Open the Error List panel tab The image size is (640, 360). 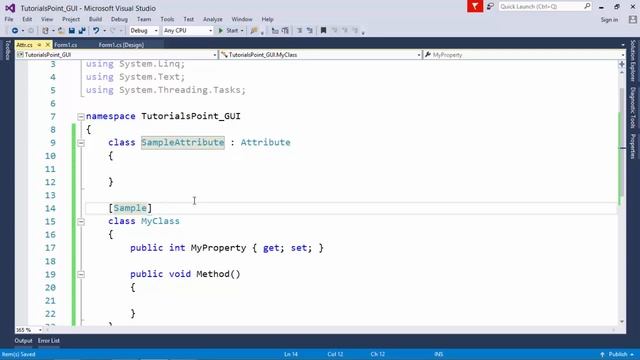49,340
